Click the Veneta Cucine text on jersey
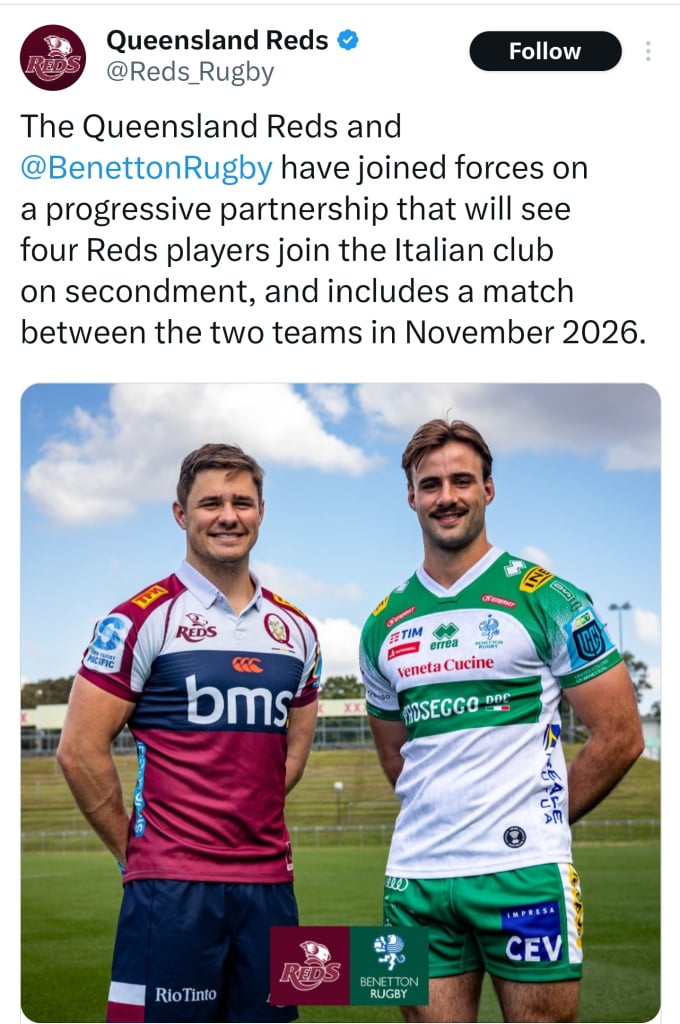The image size is (680, 1024). click(445, 666)
